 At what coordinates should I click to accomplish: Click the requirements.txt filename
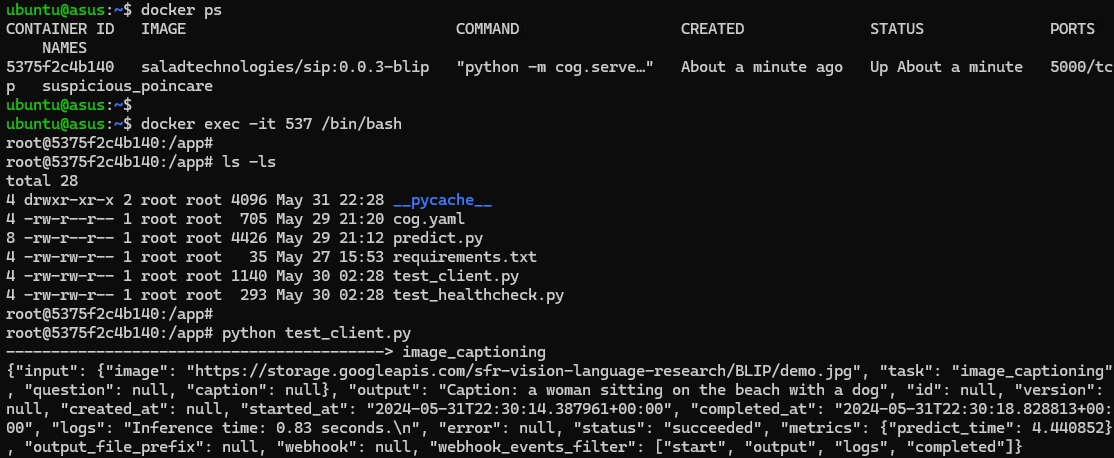[x=465, y=257]
